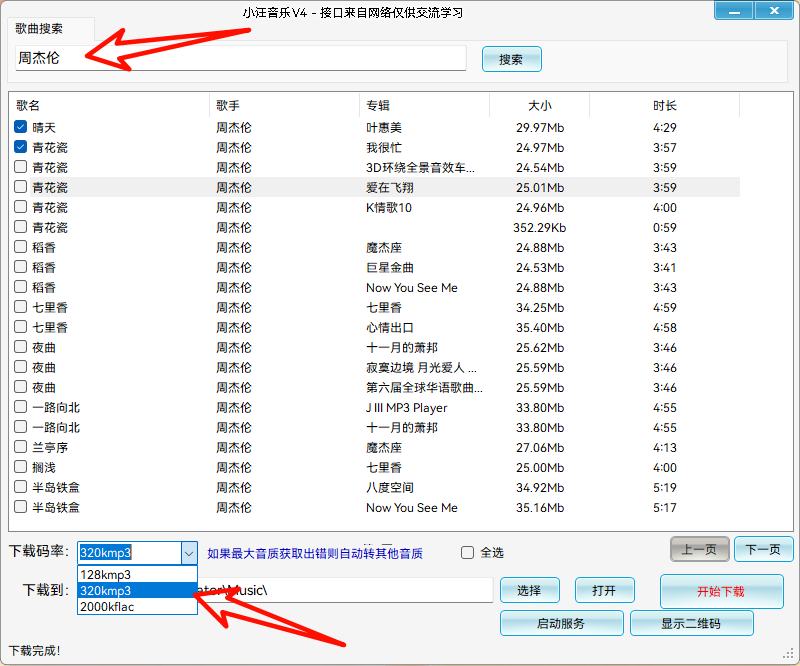The height and width of the screenshot is (666, 800).
Task: Select 128kmp3 from the bitrate list
Action: [x=107, y=574]
